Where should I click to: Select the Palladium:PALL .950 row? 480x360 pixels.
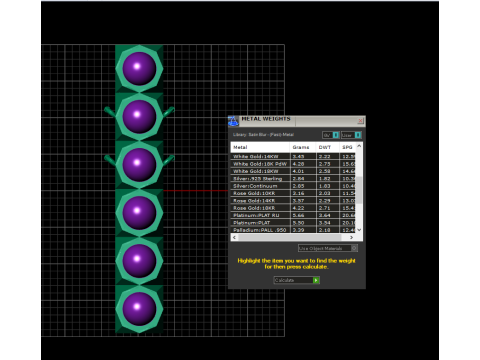[x=293, y=230]
